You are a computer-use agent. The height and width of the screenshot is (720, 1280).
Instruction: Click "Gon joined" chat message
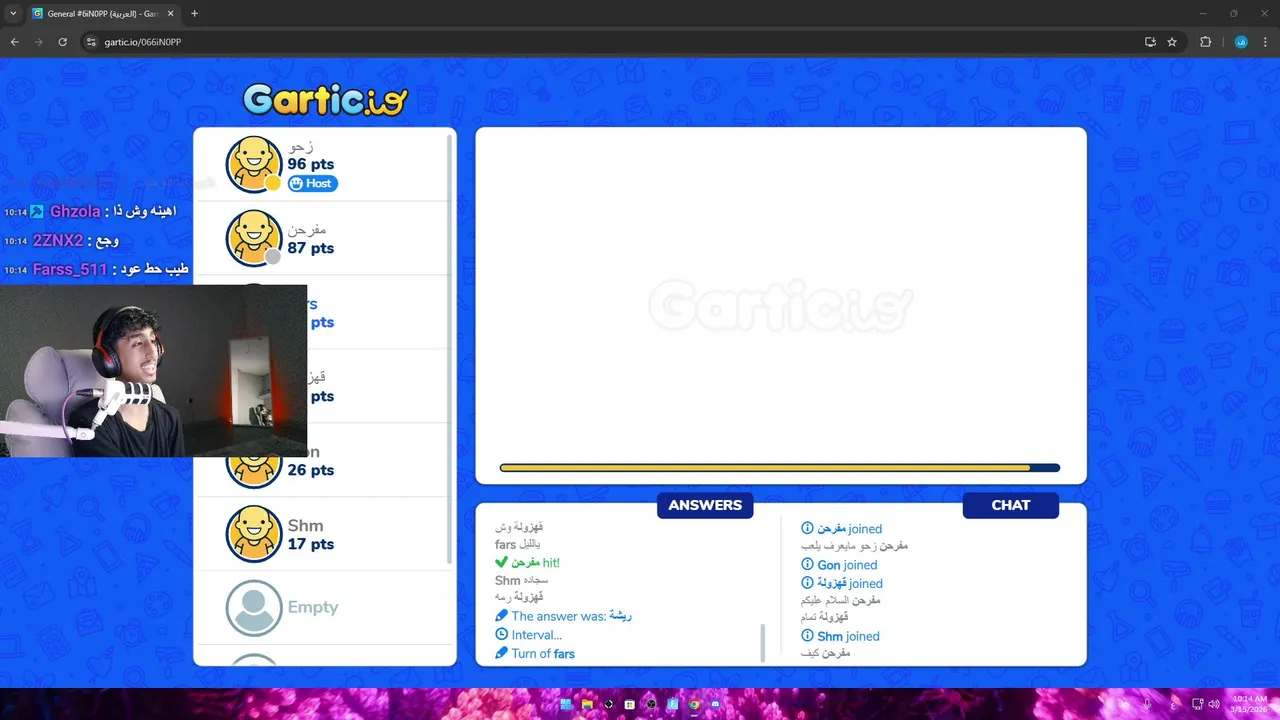(x=849, y=565)
